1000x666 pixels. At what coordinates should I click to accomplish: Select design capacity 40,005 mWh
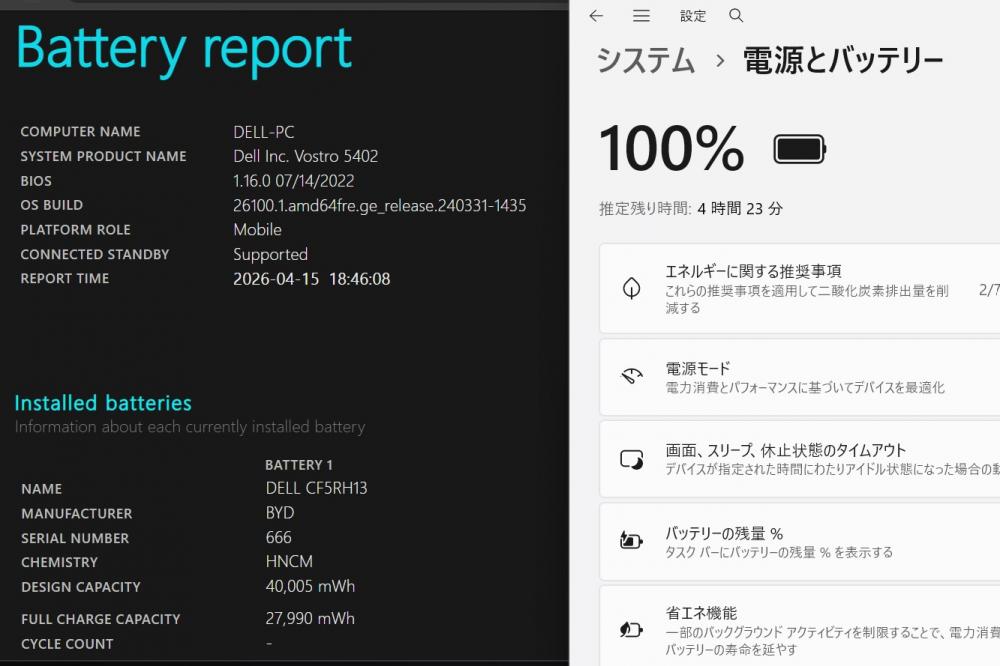[310, 586]
